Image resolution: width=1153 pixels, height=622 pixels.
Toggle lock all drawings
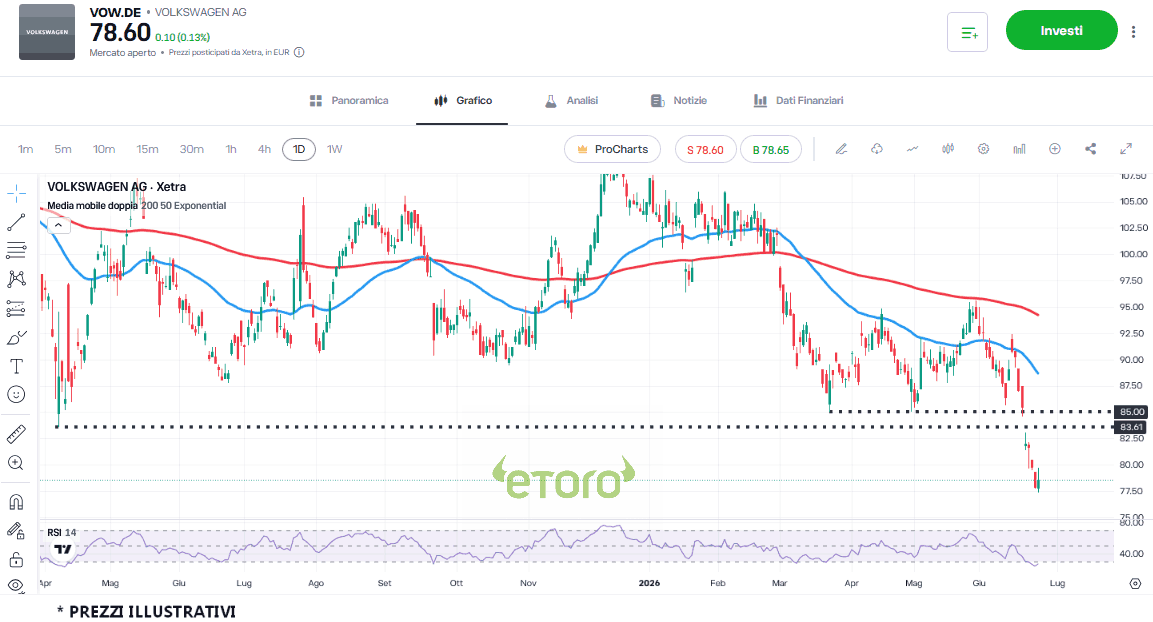pos(16,560)
